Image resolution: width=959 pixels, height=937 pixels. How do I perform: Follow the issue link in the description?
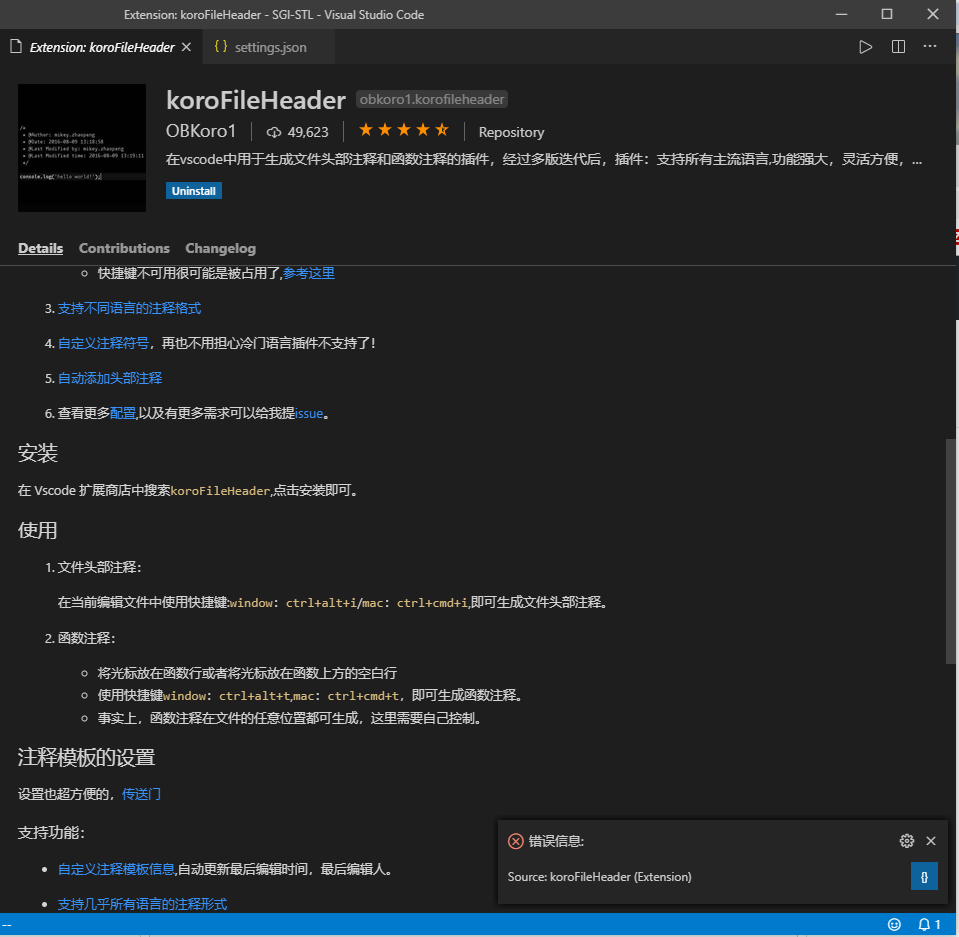click(309, 413)
